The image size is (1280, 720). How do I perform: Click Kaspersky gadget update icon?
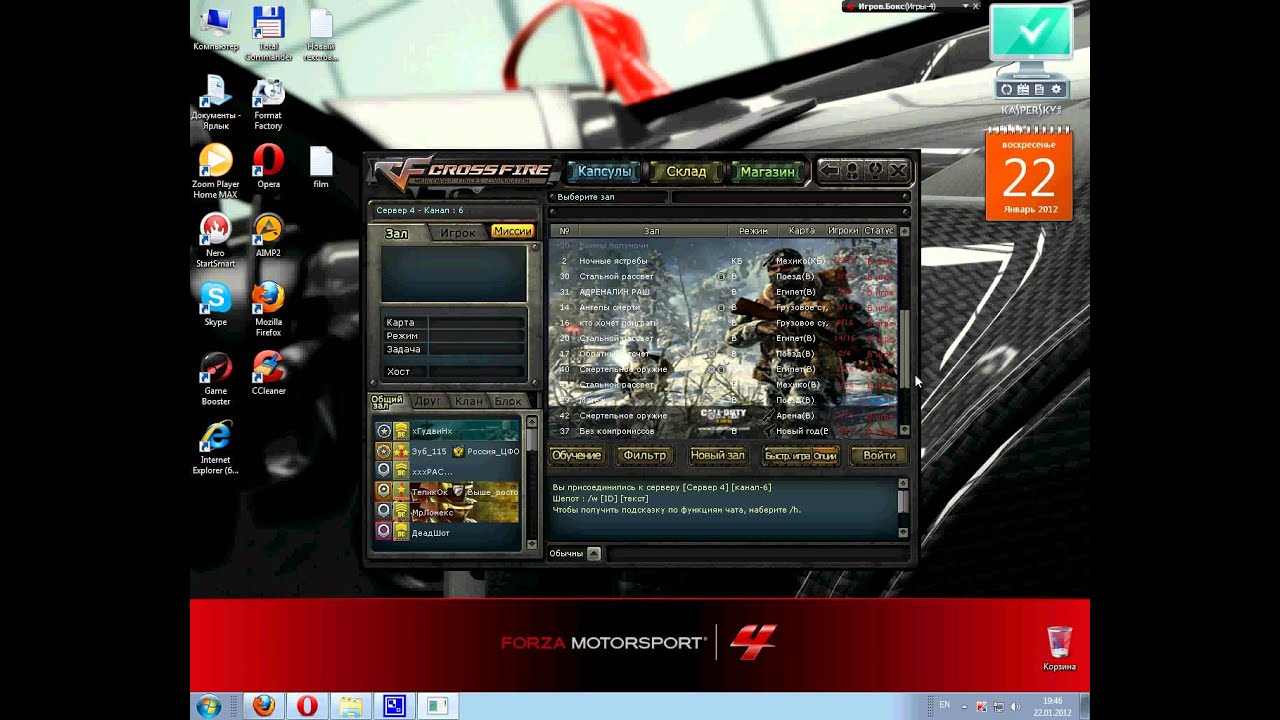[x=1007, y=90]
